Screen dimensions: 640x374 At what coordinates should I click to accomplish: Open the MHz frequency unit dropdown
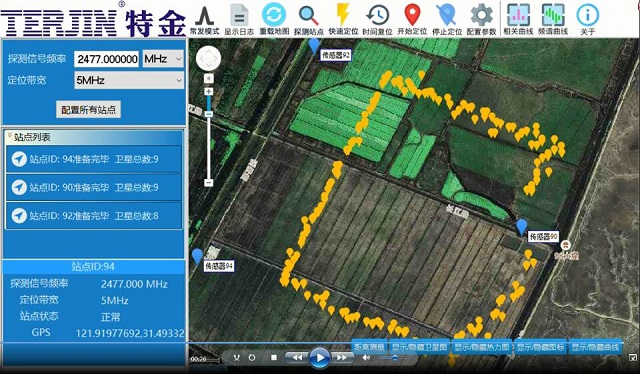pyautogui.click(x=163, y=59)
